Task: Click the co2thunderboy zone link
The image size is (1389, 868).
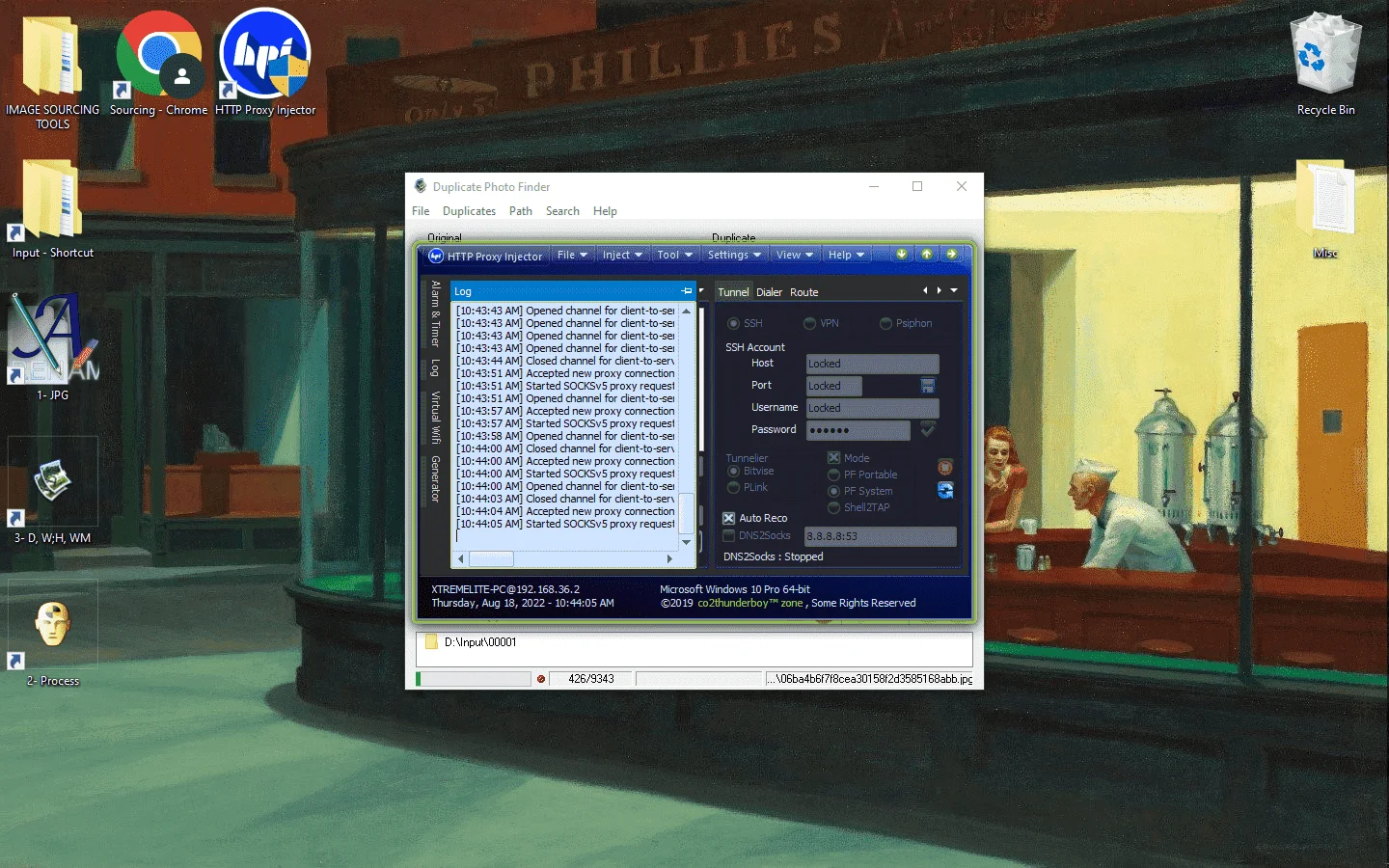Action: [x=749, y=604]
